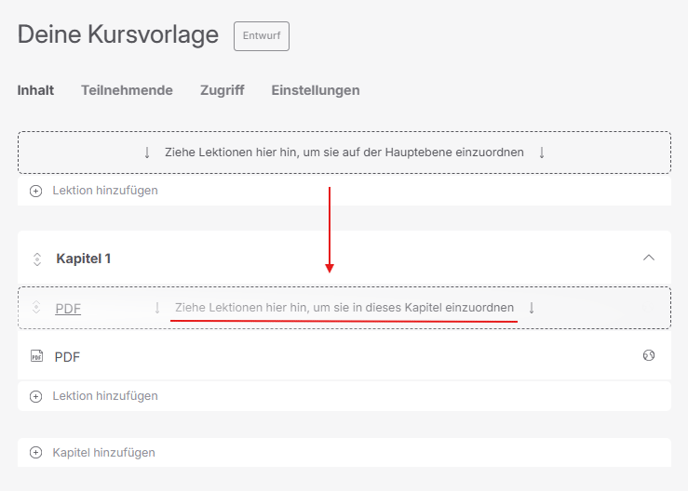Open the PDF lesson row
This screenshot has height=491, width=688.
(344, 356)
